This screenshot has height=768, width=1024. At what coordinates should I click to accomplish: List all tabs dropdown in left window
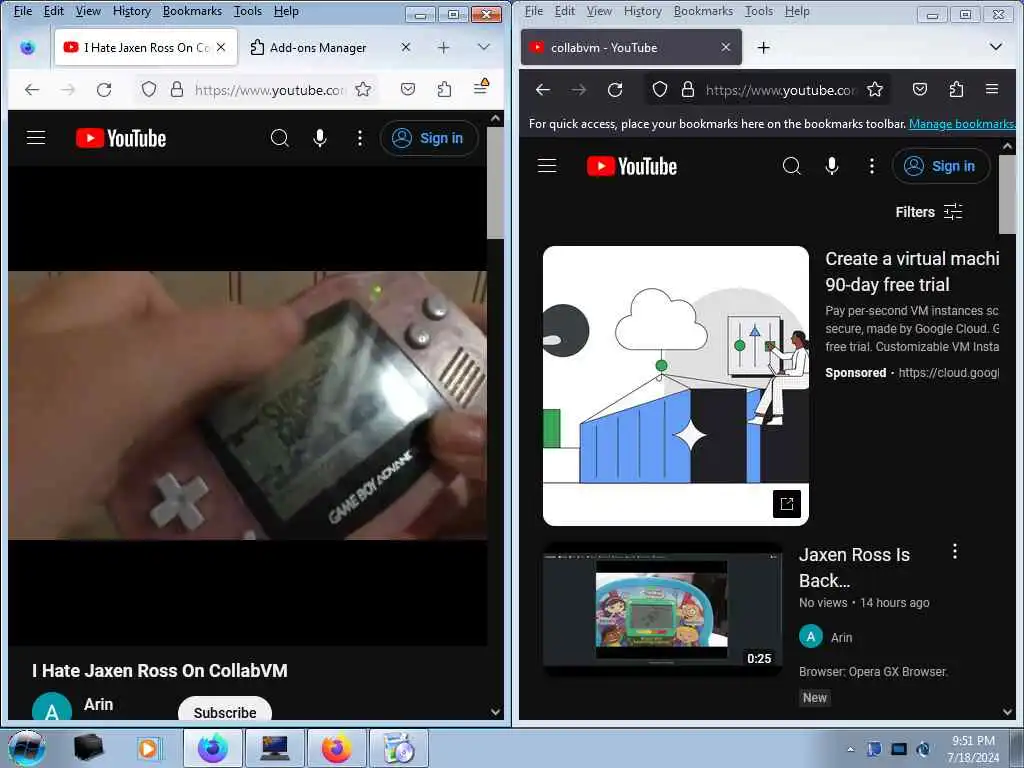click(483, 47)
